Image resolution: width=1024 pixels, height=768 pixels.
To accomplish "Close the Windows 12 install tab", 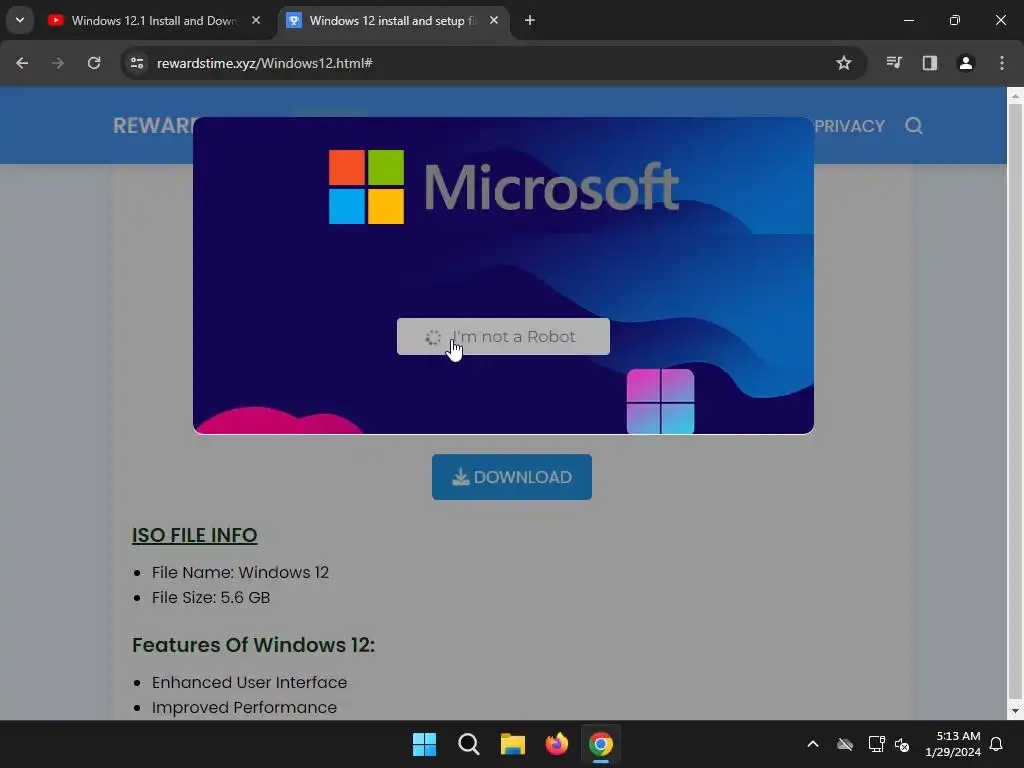I will (494, 20).
